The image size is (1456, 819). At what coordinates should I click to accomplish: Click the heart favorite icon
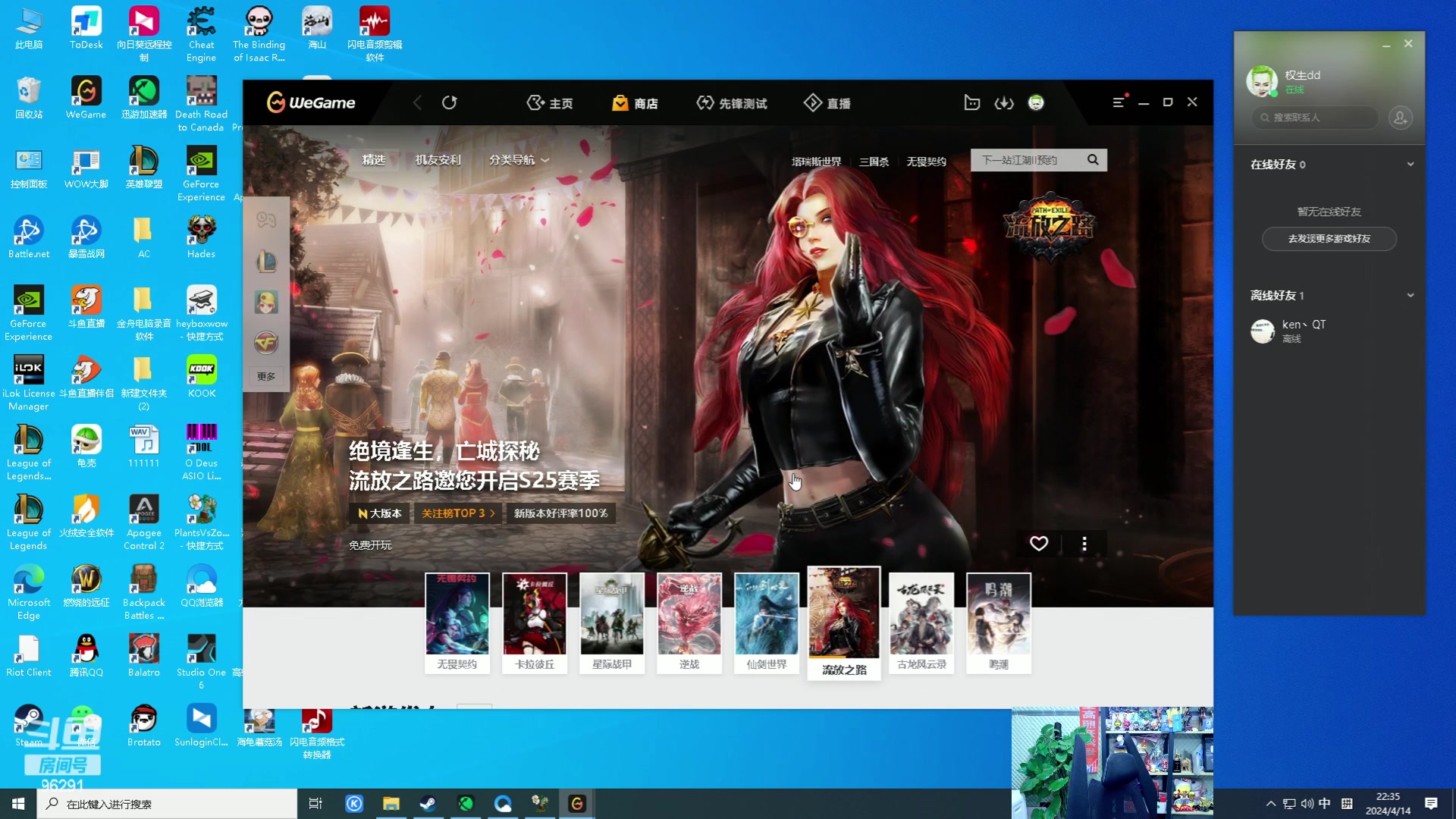pyautogui.click(x=1039, y=544)
